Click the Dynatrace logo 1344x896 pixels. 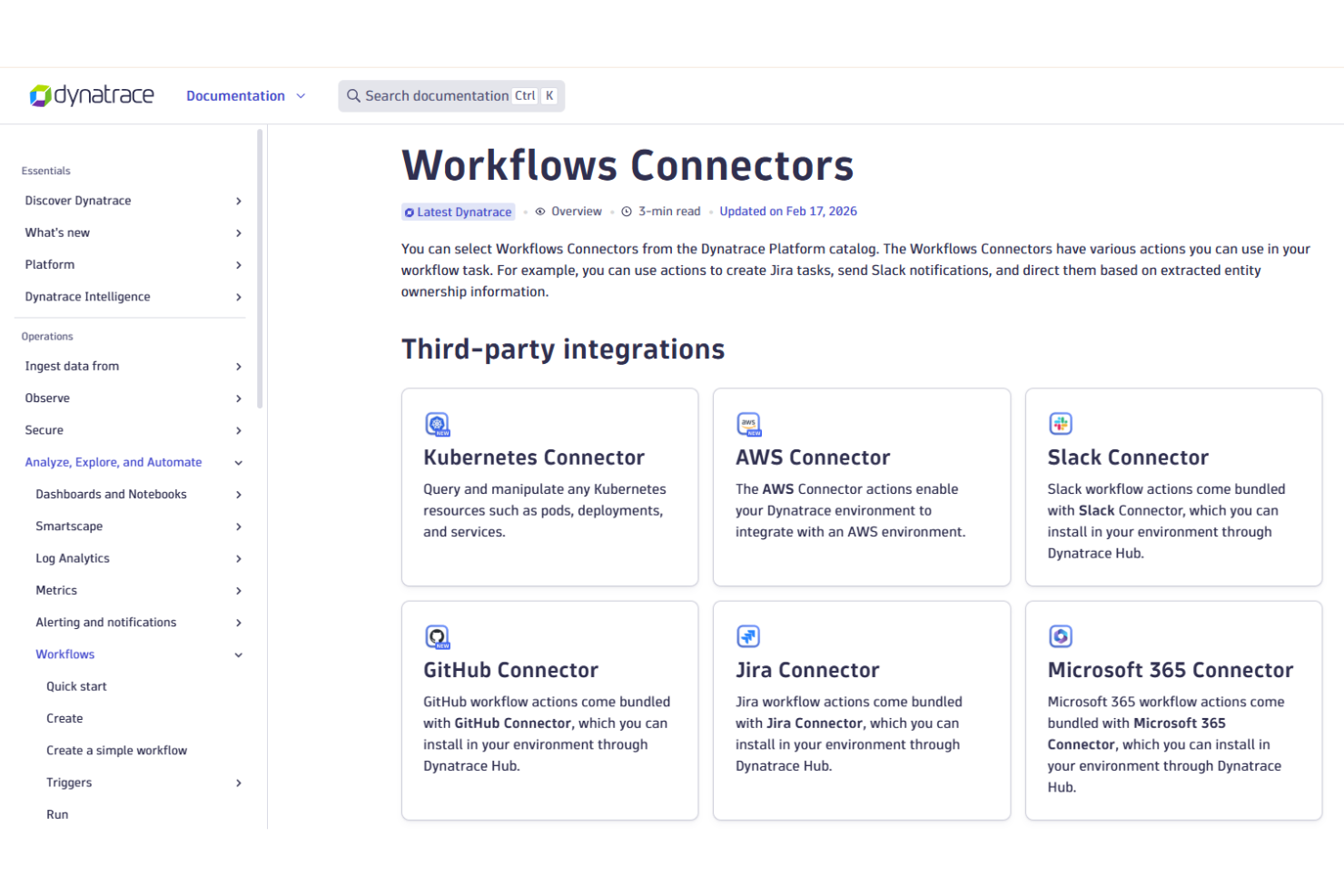[x=91, y=95]
